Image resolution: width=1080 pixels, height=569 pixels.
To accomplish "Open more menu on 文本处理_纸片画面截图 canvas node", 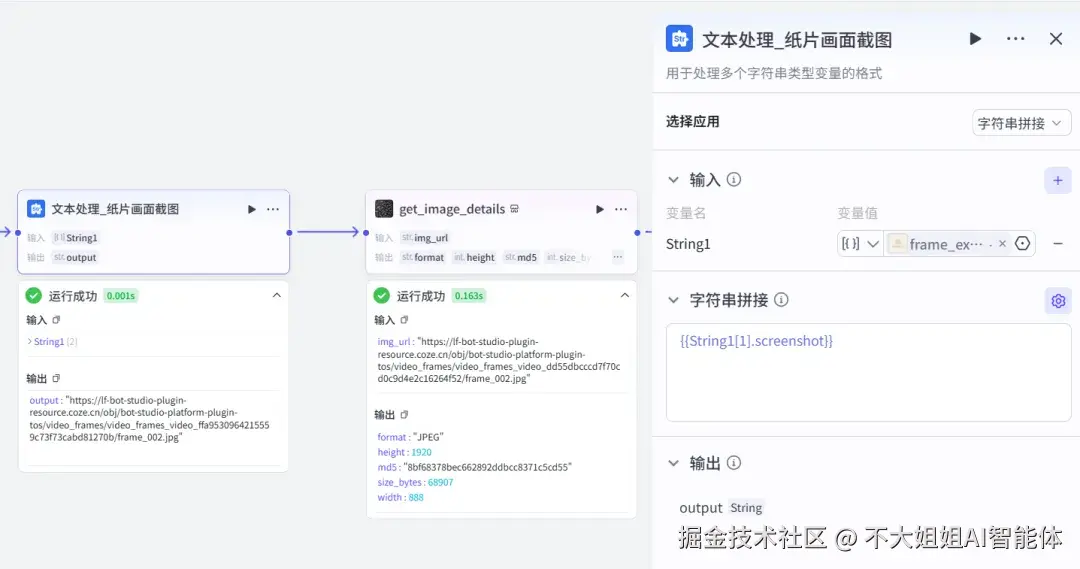I will (273, 209).
